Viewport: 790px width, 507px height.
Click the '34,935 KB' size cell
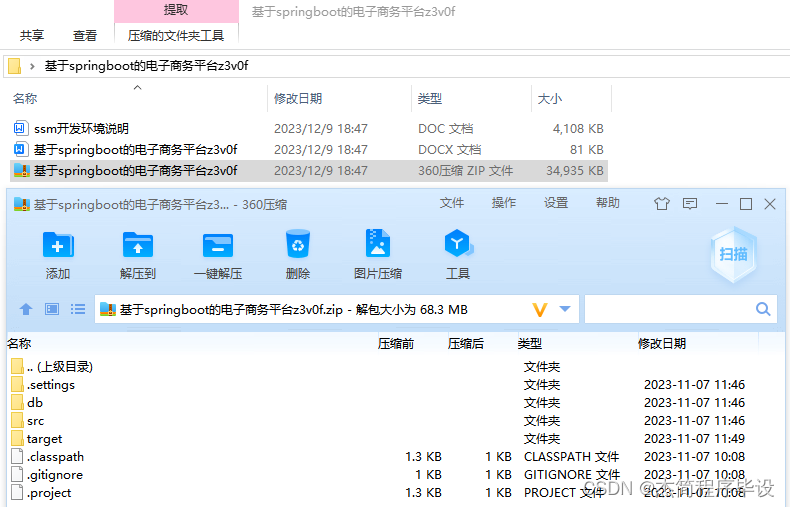574,171
